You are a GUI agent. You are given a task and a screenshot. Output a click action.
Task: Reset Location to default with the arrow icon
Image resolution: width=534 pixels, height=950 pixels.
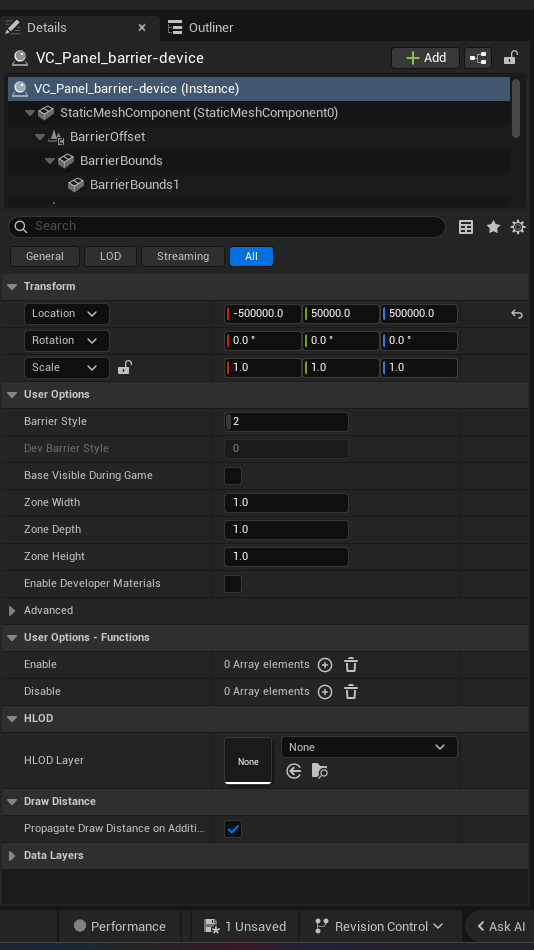click(x=516, y=314)
